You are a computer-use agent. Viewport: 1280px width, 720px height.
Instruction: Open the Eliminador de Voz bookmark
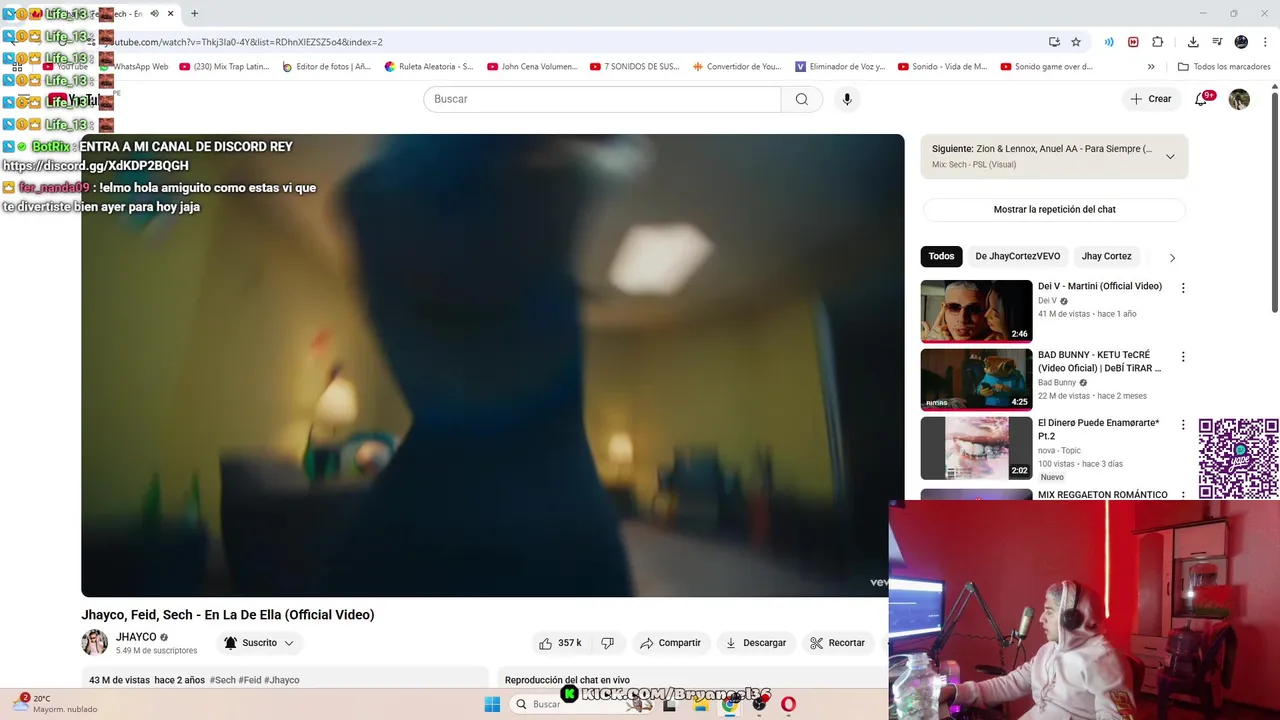pyautogui.click(x=840, y=67)
